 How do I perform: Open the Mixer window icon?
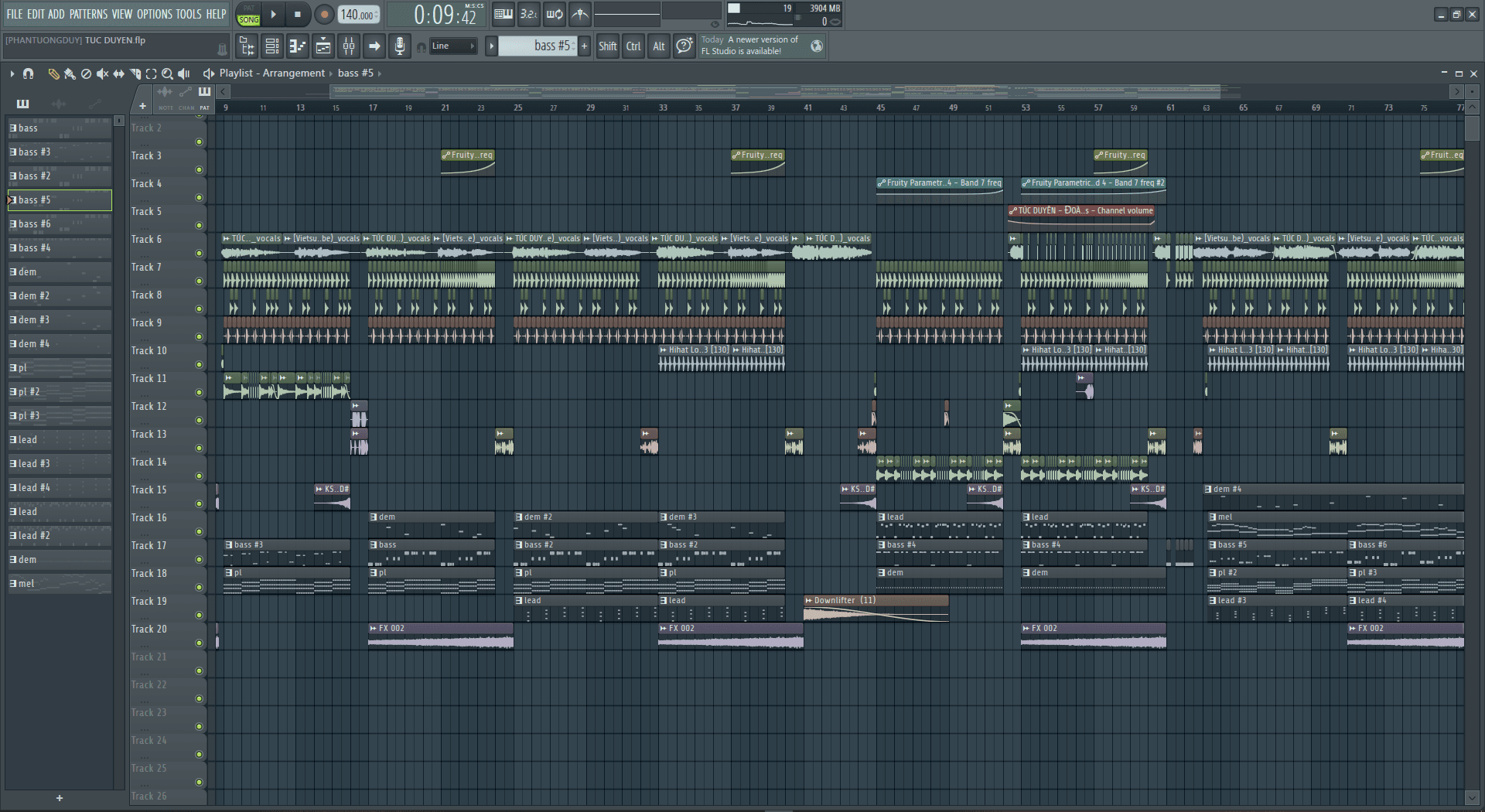(349, 46)
